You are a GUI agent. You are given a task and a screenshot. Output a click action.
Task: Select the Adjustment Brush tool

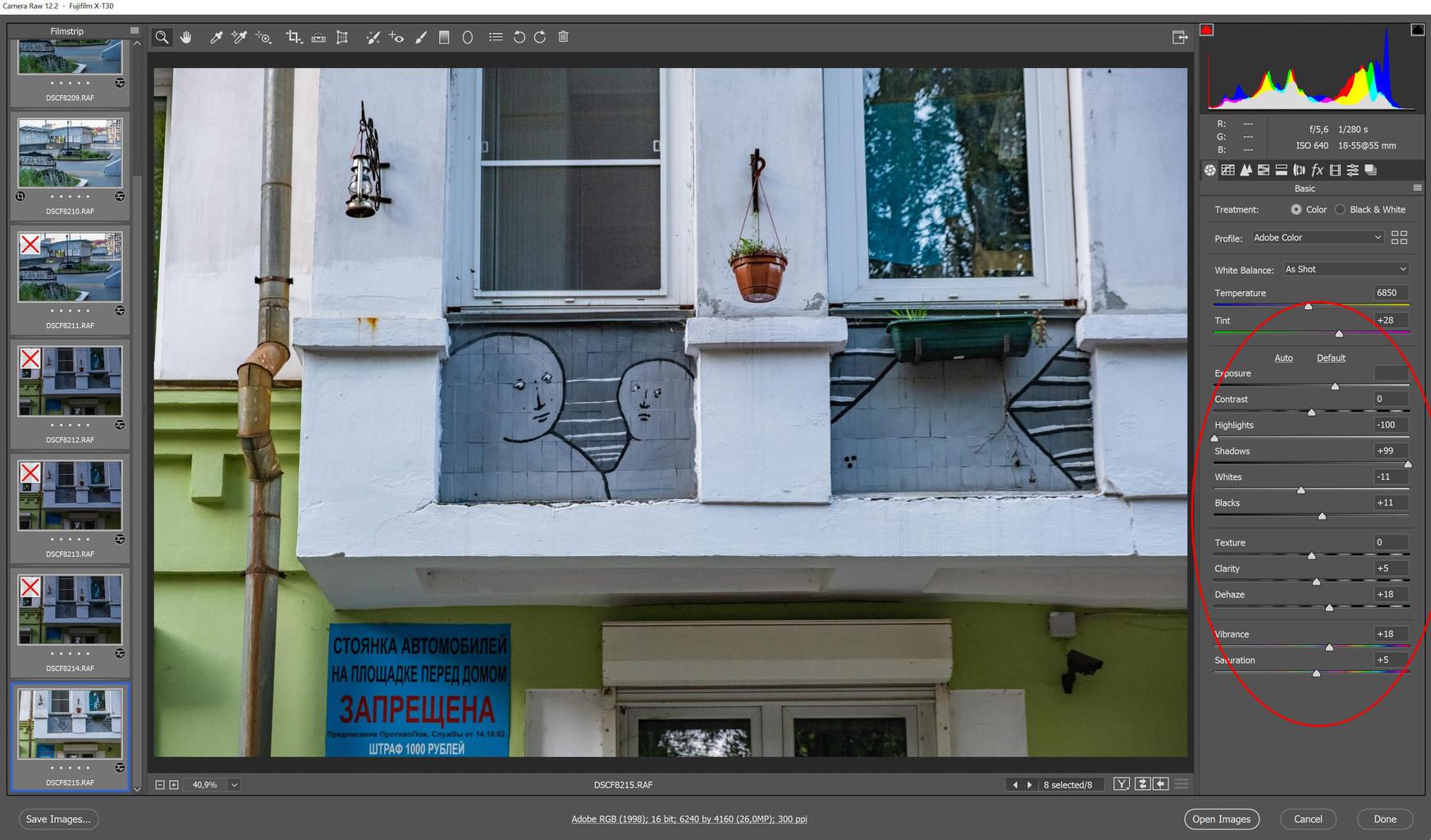click(421, 37)
